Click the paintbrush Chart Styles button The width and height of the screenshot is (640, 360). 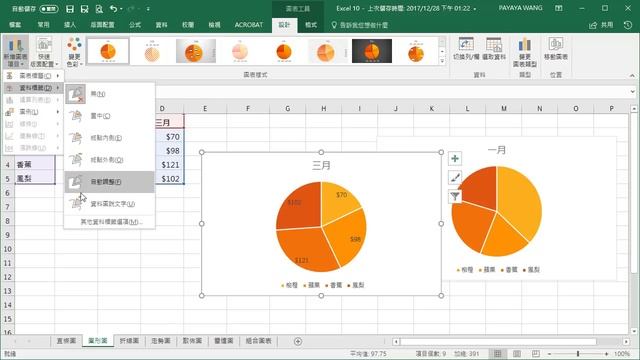tap(455, 178)
